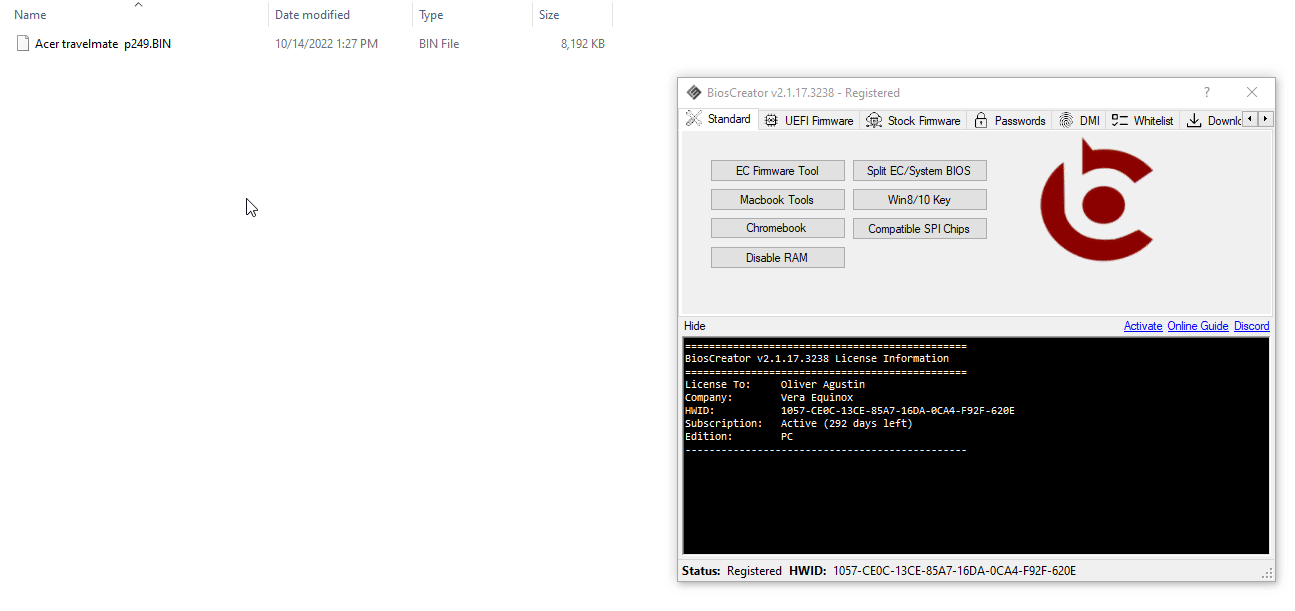Open the Passwords tab
The height and width of the screenshot is (611, 1295).
[x=1010, y=121]
